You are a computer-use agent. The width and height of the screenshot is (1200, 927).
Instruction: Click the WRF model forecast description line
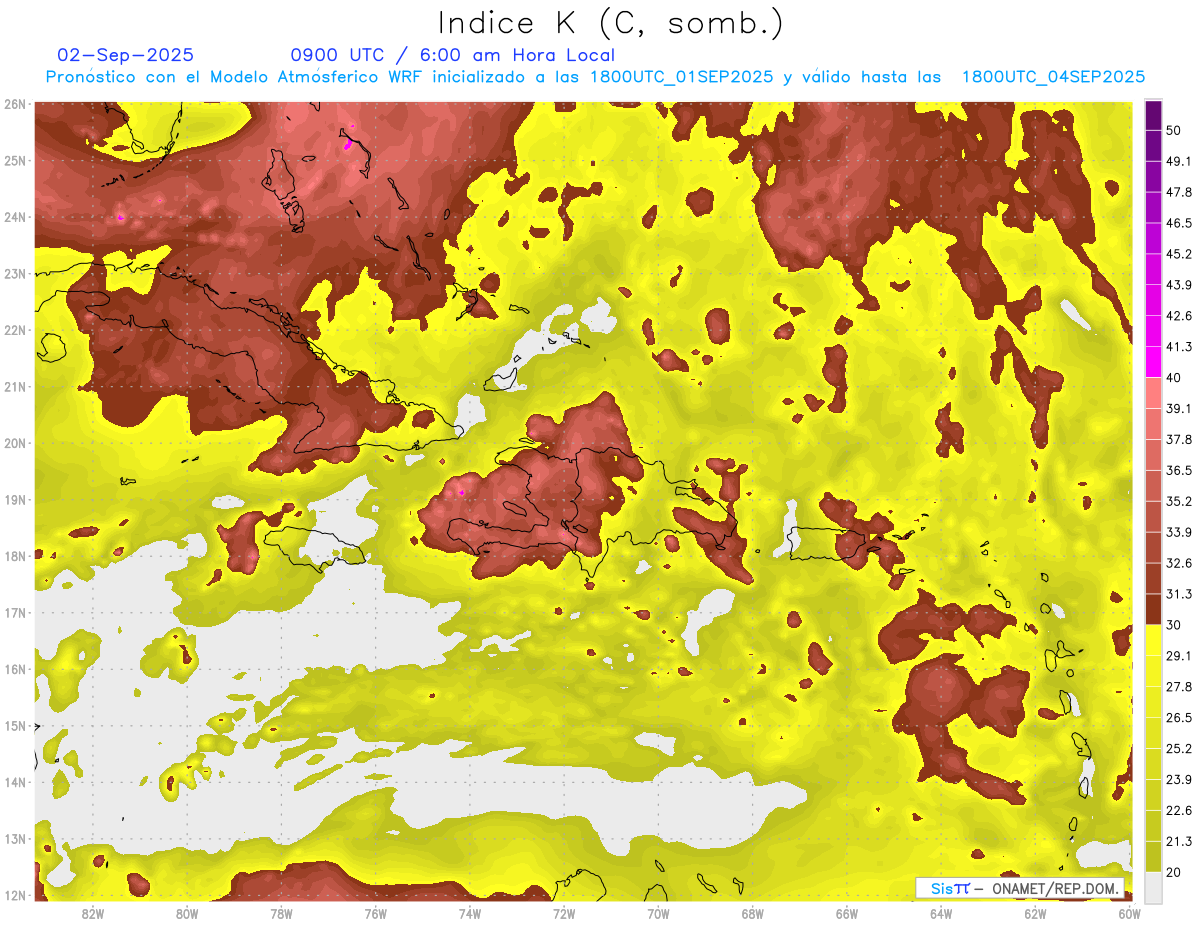595,77
